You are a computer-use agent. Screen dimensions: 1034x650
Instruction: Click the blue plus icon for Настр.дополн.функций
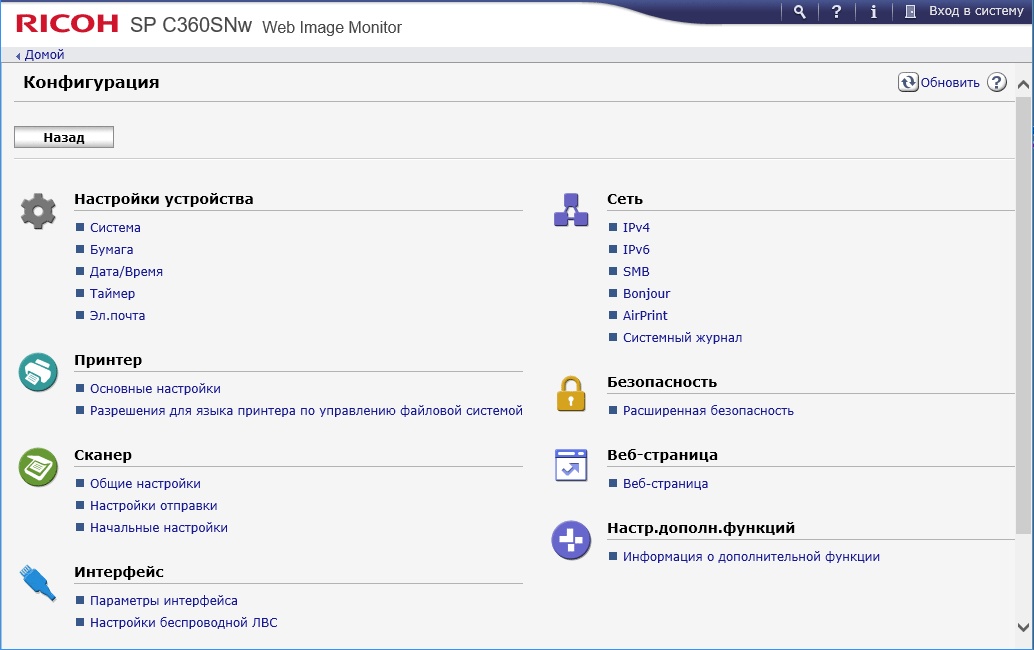click(x=571, y=540)
